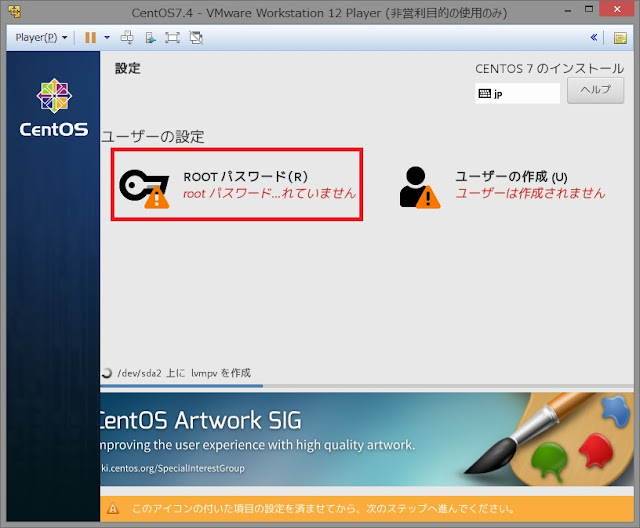The height and width of the screenshot is (528, 640).
Task: Toggle Unity mode toolbar icon
Action: pos(196,38)
